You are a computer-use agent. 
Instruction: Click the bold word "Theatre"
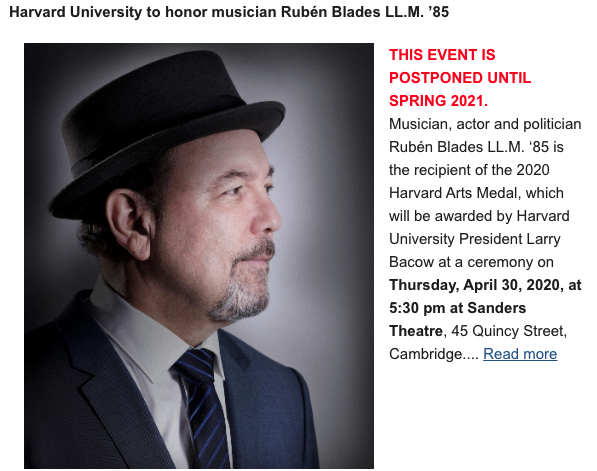click(x=416, y=331)
